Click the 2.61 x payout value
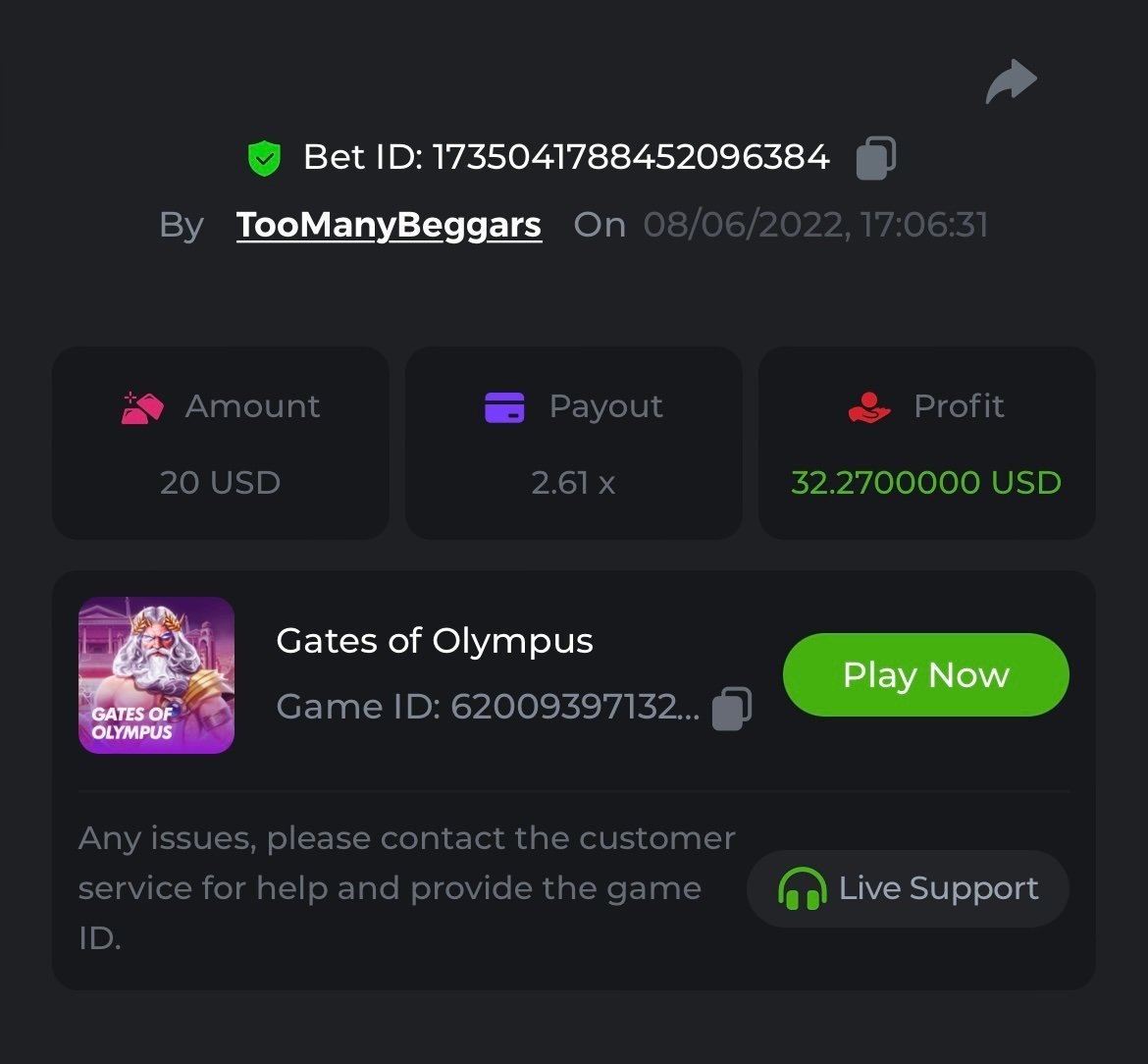Viewport: 1148px width, 1064px height. pyautogui.click(x=573, y=483)
